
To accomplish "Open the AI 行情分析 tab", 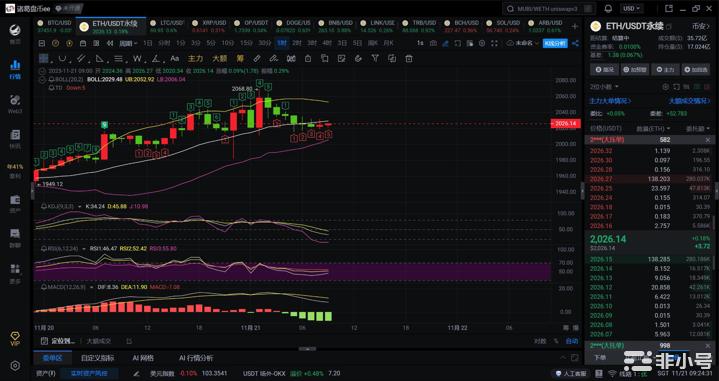I will tap(196, 358).
